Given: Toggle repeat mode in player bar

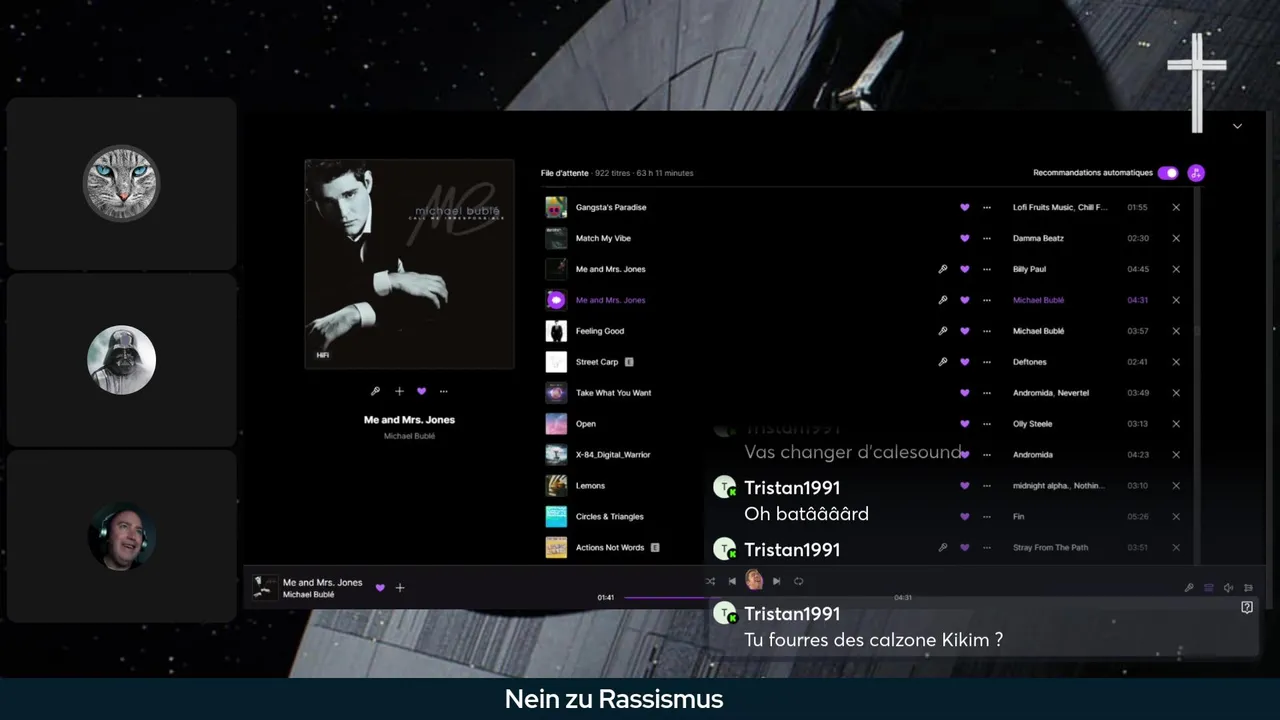Looking at the screenshot, I should tap(799, 581).
